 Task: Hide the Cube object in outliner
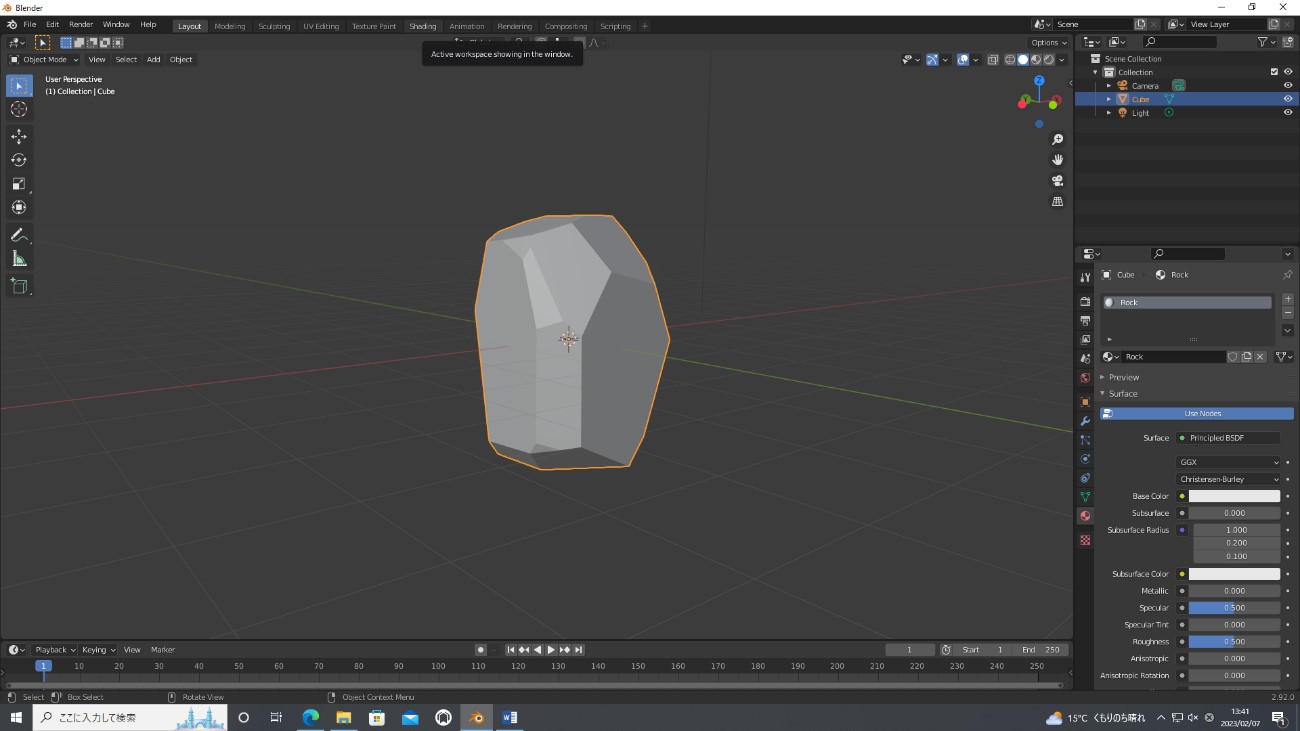[1288, 99]
